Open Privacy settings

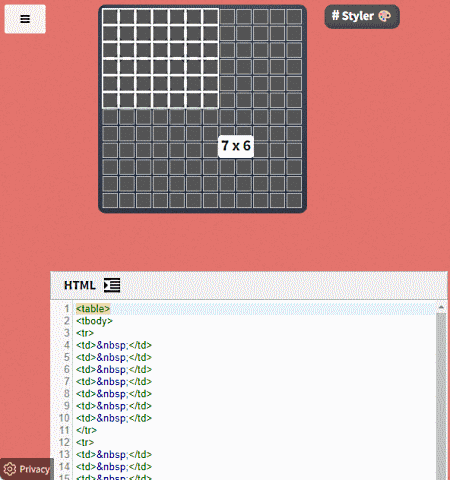[x=27, y=469]
